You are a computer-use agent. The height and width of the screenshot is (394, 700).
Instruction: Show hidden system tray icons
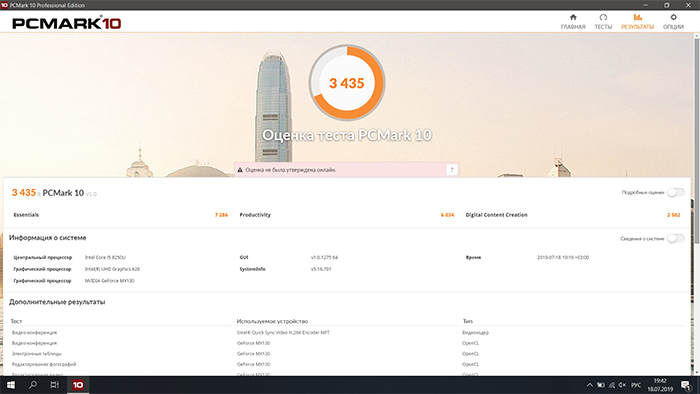589,385
